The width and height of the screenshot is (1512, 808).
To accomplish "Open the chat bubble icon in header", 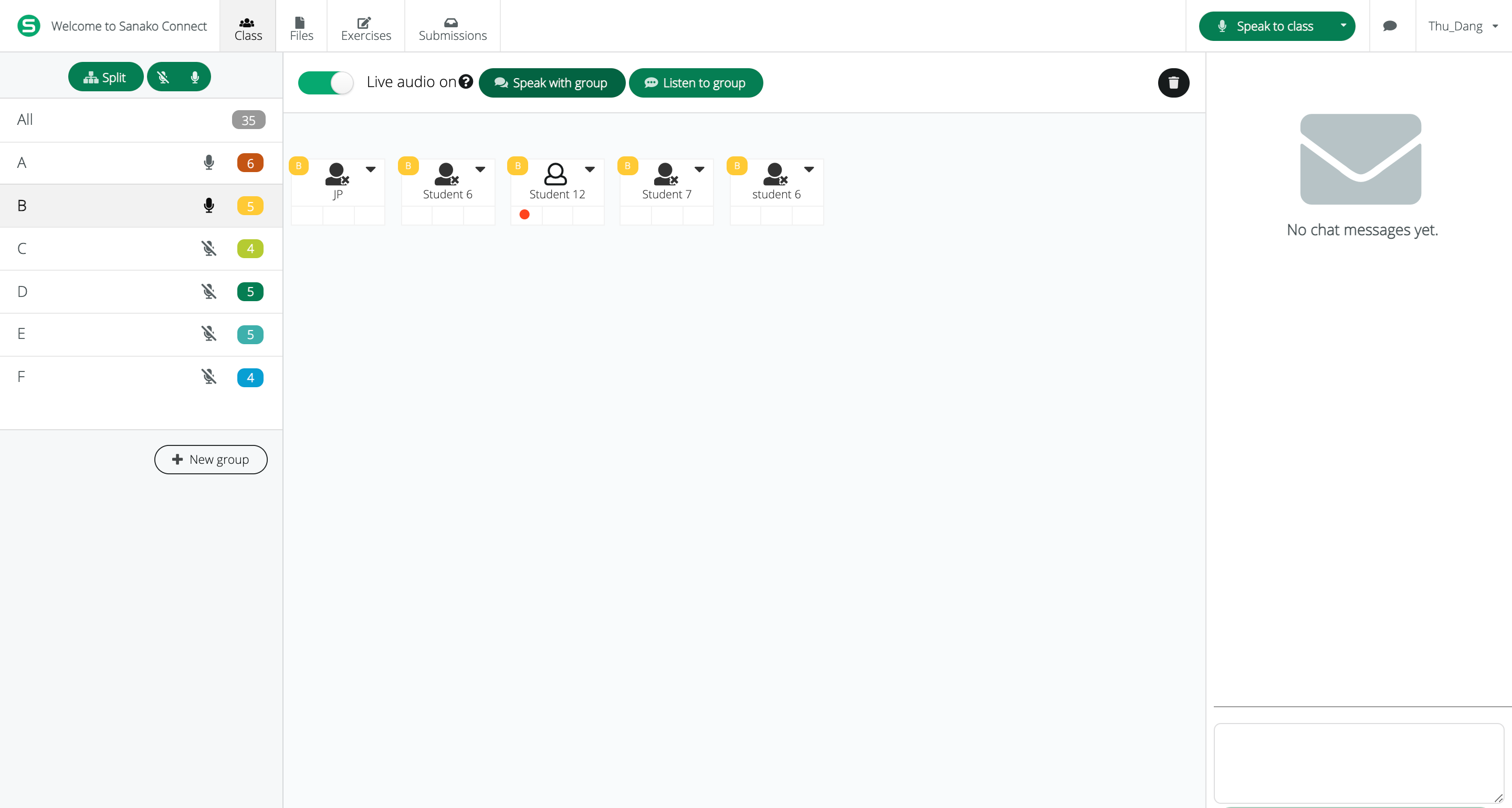I will pos(1389,26).
